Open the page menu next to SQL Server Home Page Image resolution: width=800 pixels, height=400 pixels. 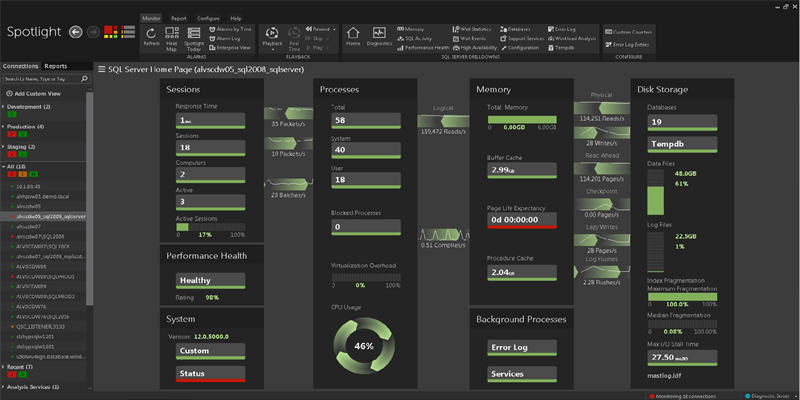tap(102, 69)
